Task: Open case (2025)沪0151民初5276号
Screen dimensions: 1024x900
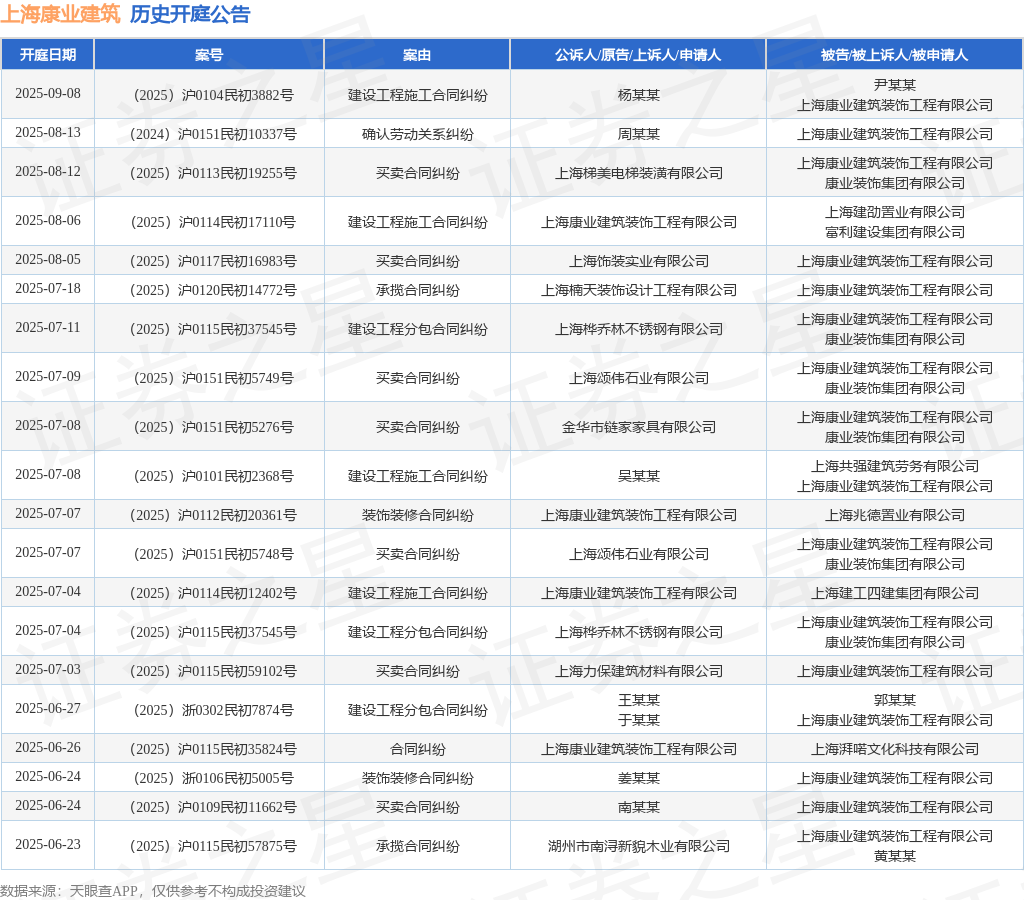Action: (x=214, y=427)
